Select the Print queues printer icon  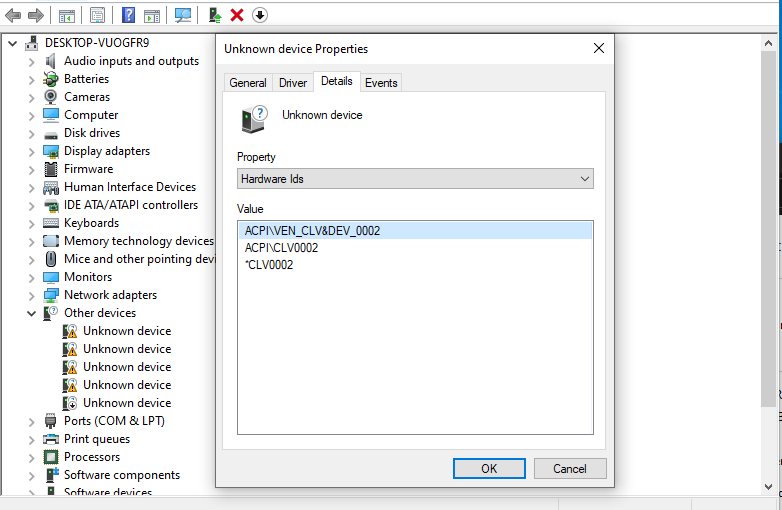pyautogui.click(x=50, y=439)
